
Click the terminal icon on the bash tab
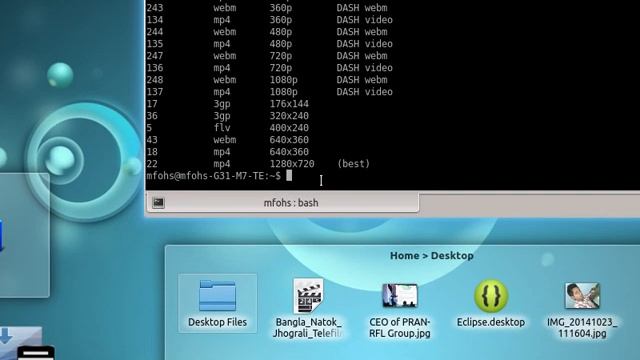(x=158, y=202)
